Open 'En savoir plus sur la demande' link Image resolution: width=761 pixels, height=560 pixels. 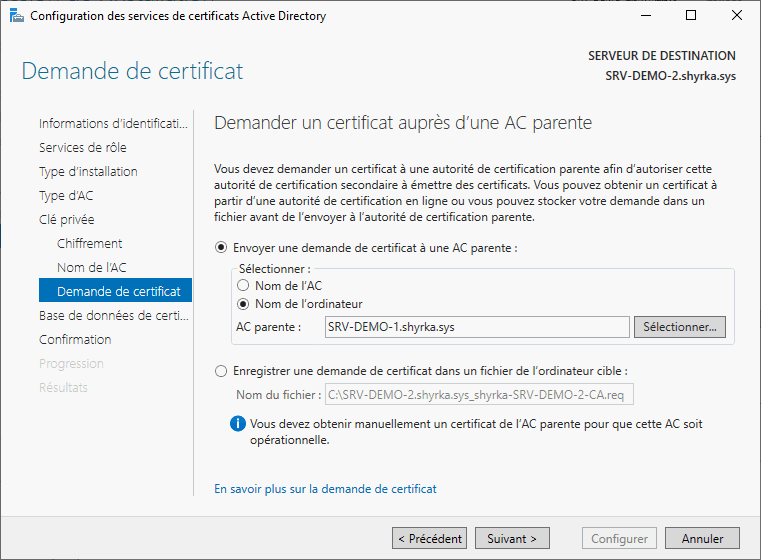[325, 489]
